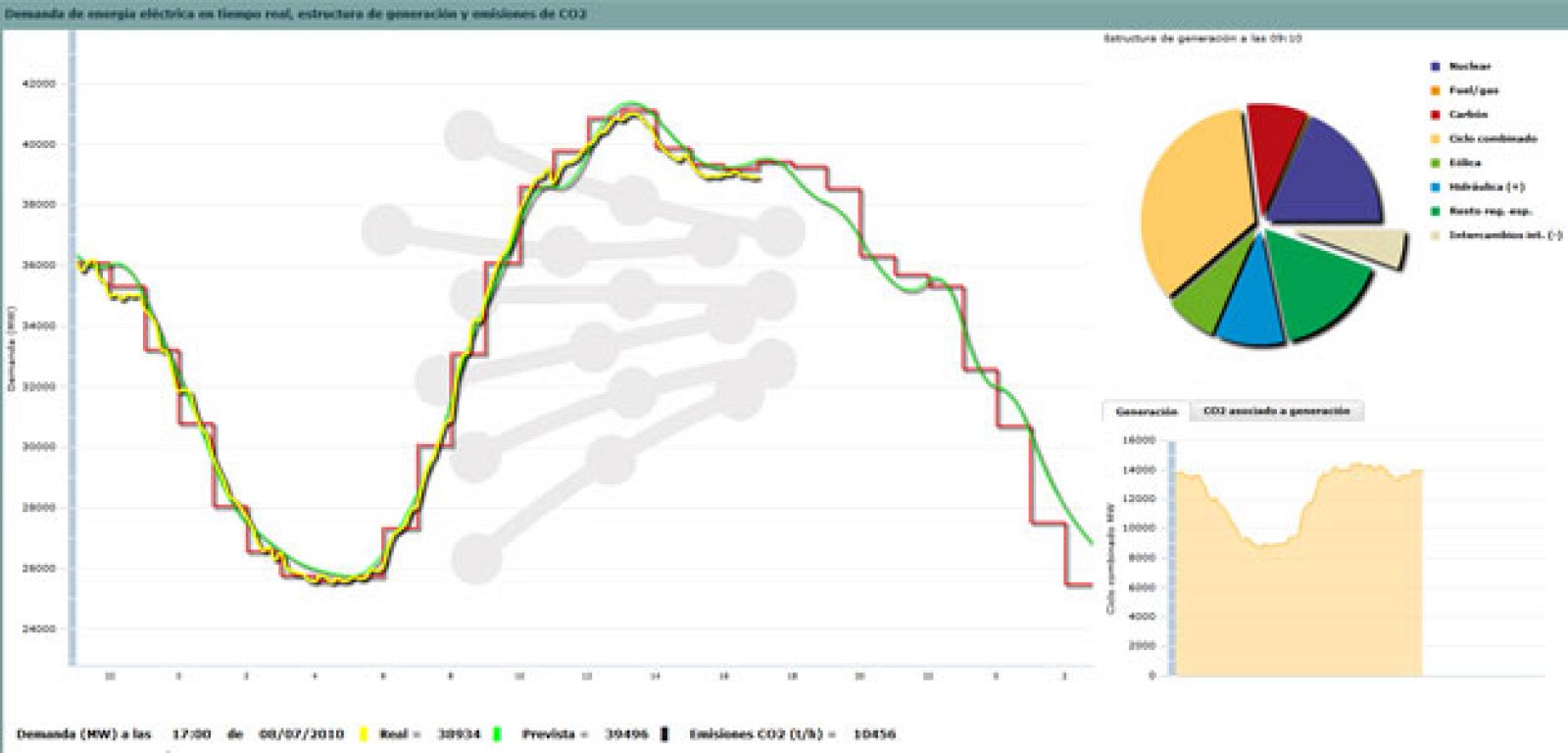Select the Intercambios int. beige legend marker
Viewport: 1568px width, 753px height.
[1436, 235]
